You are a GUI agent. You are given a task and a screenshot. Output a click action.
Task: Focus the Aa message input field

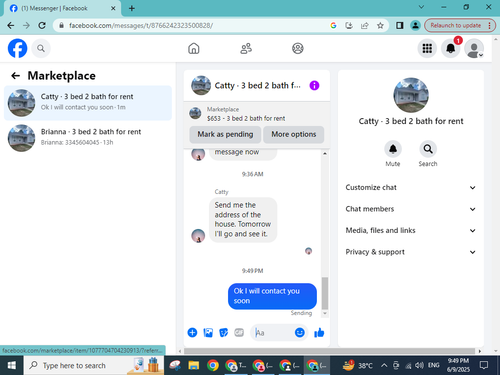coord(273,333)
